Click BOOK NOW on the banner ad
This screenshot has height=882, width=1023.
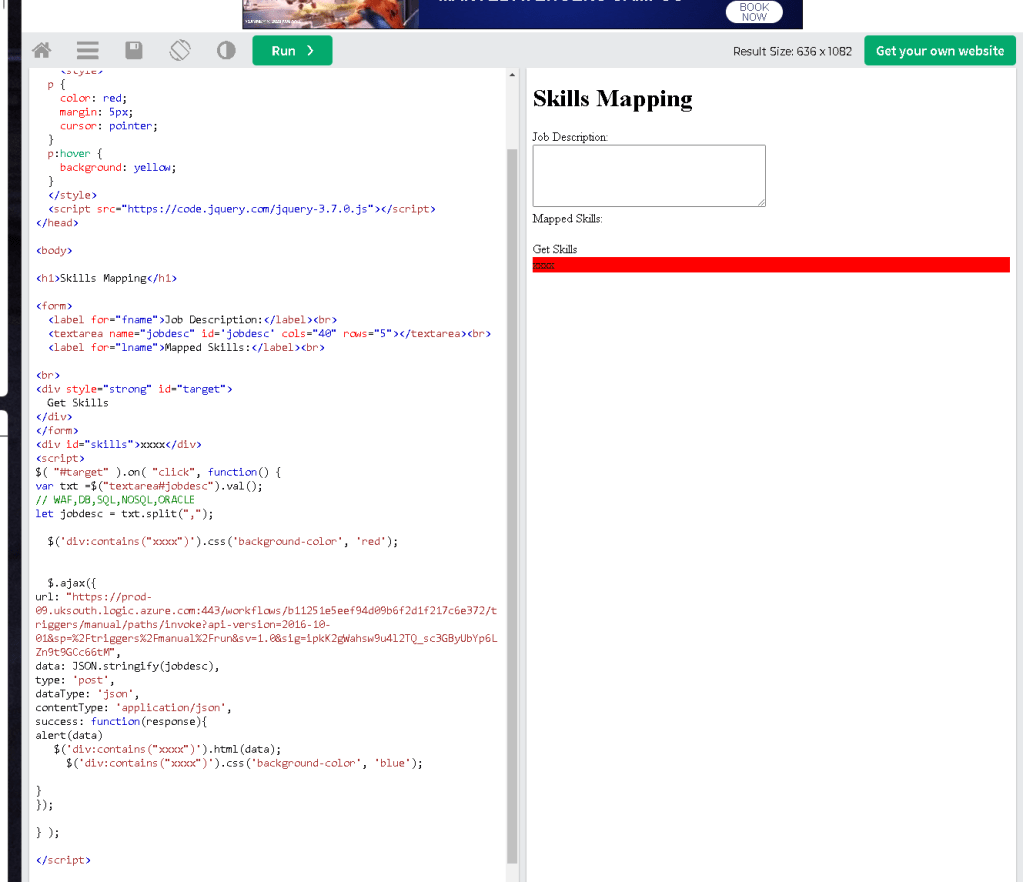(x=754, y=12)
